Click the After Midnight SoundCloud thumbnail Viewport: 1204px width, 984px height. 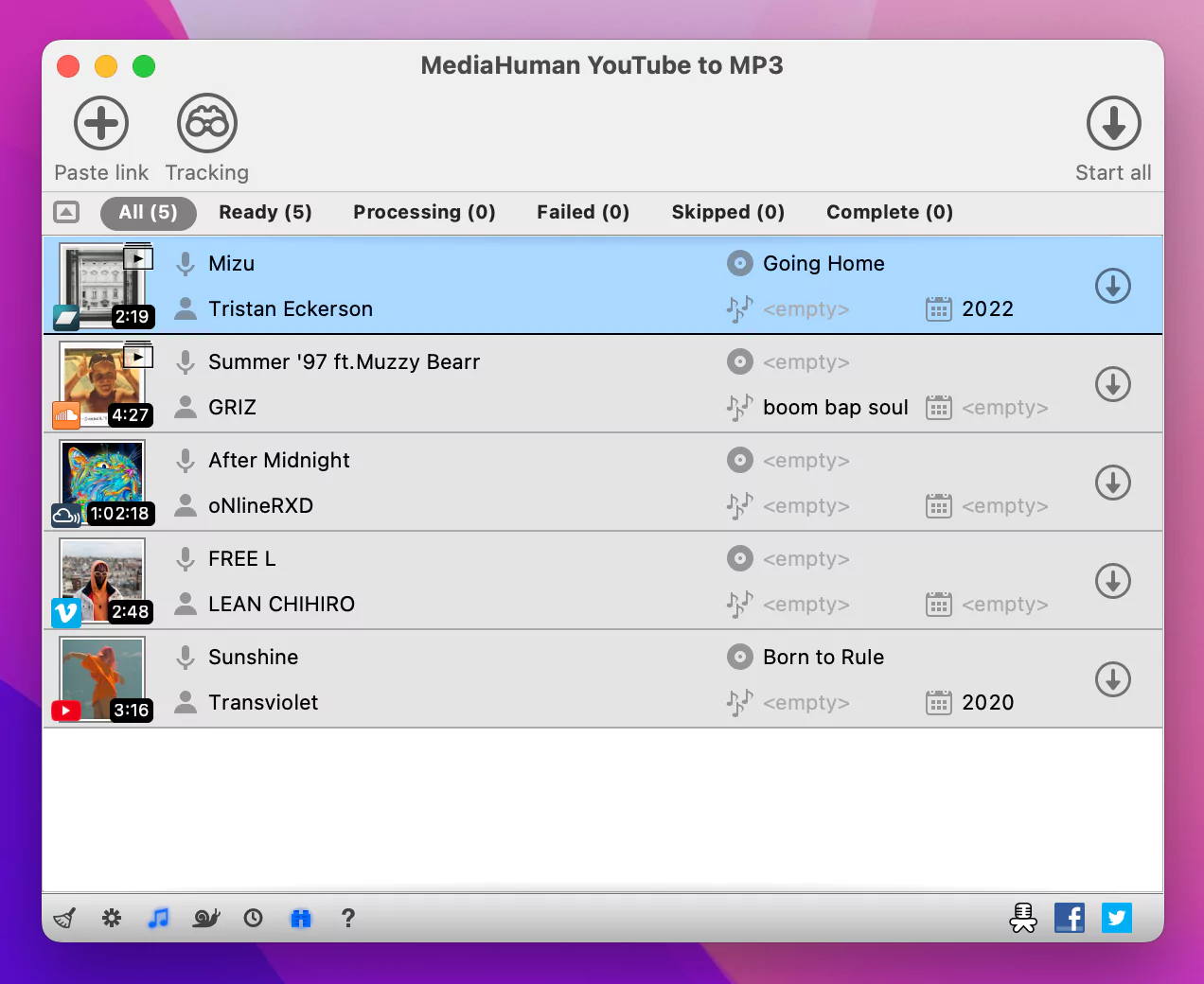pyautogui.click(x=101, y=483)
